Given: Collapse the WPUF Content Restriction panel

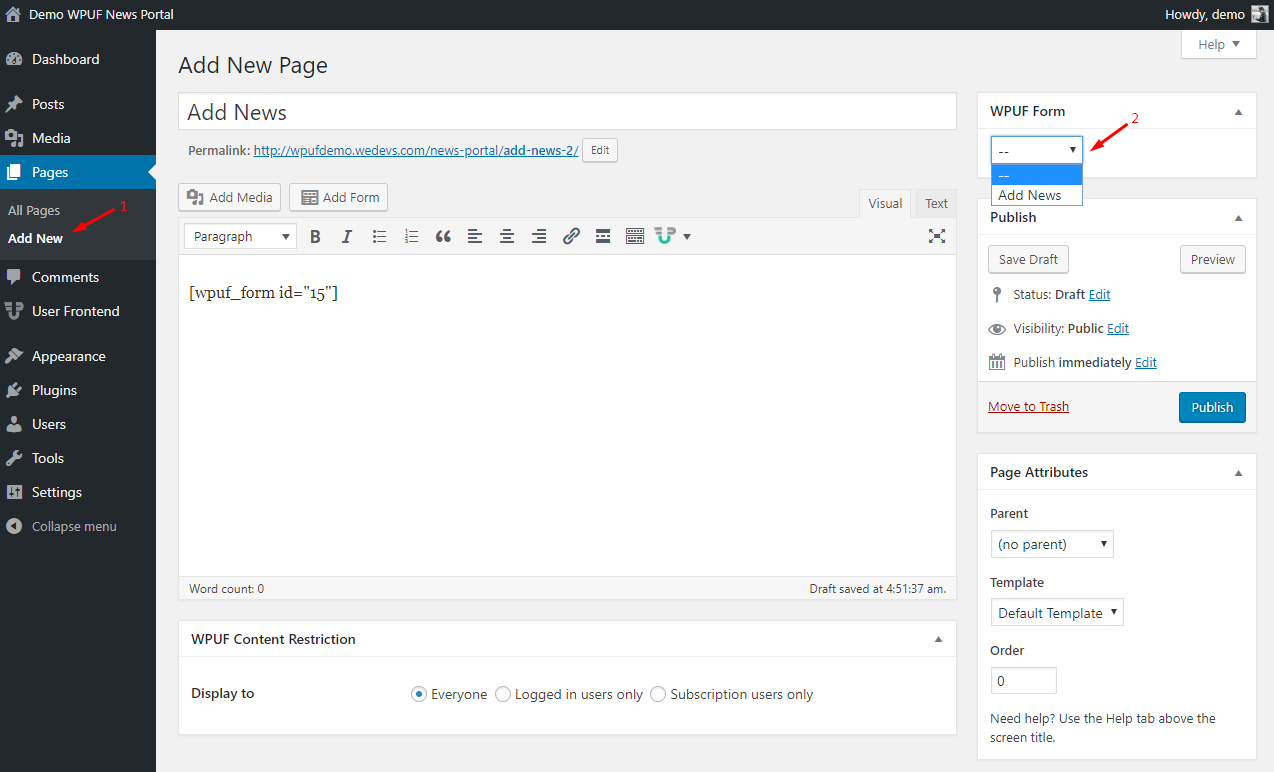Looking at the screenshot, I should pyautogui.click(x=938, y=639).
